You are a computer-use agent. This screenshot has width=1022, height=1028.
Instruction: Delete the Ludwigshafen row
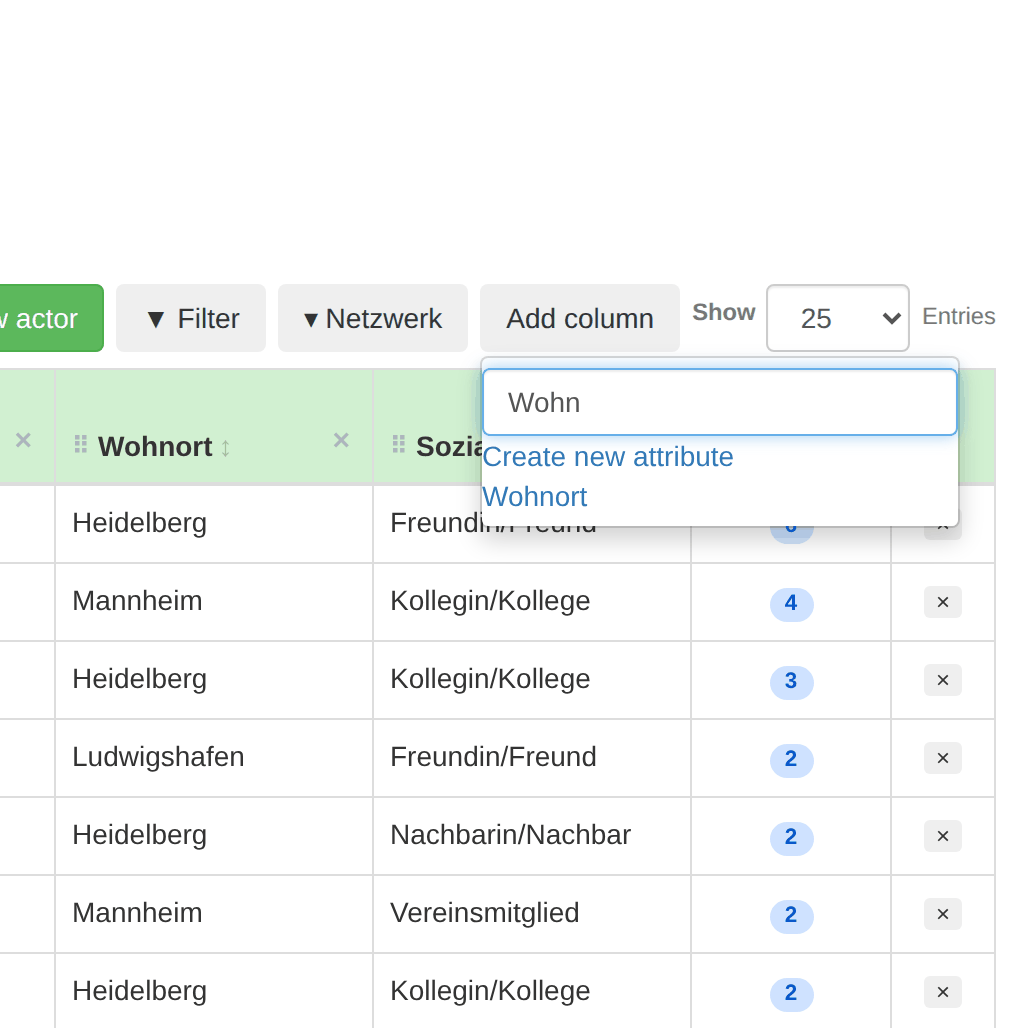[x=943, y=758]
